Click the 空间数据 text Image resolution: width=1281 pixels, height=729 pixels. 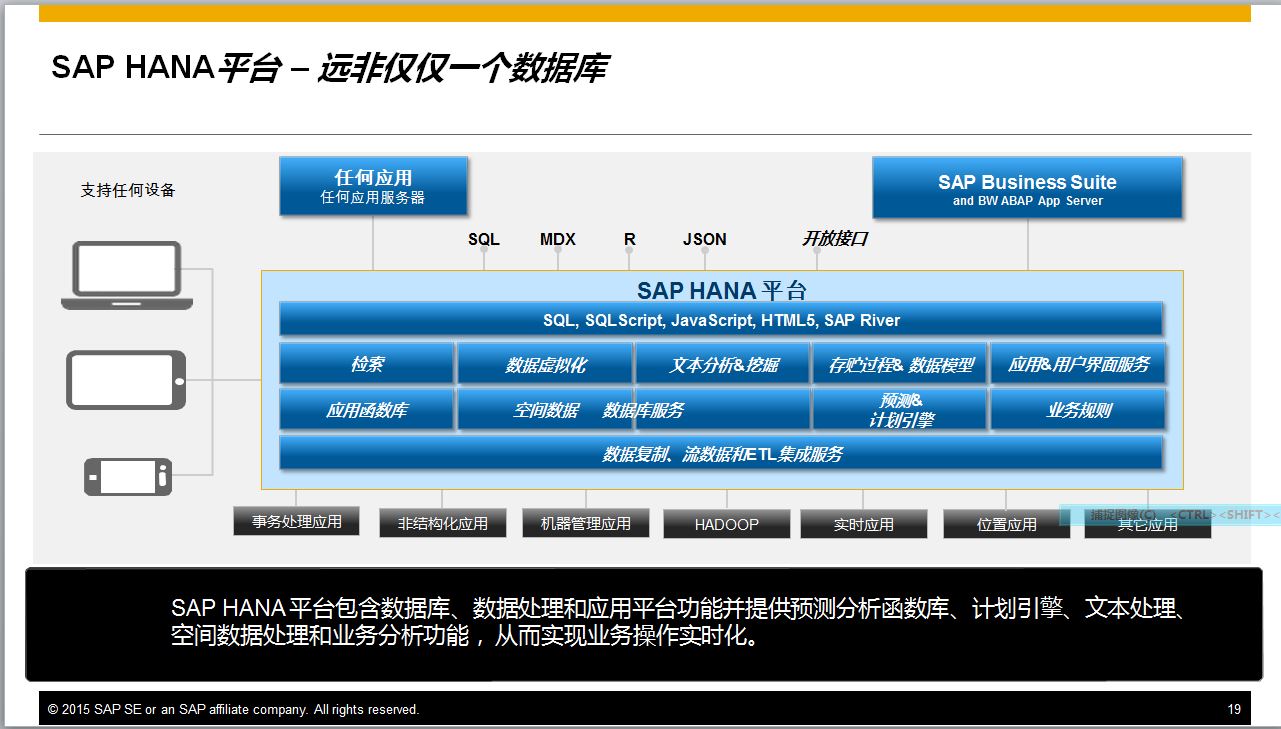click(546, 411)
